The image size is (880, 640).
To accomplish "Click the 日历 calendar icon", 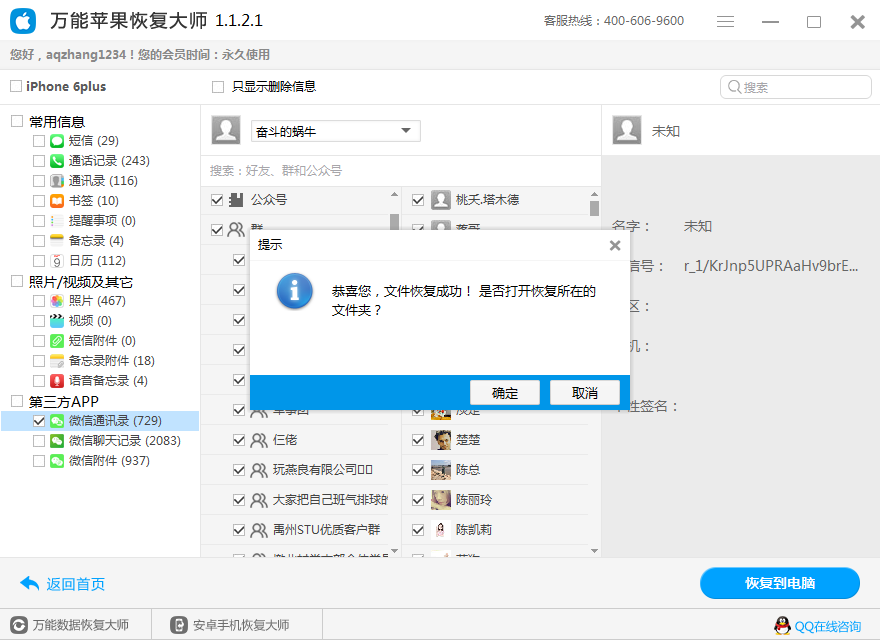I will click(57, 260).
